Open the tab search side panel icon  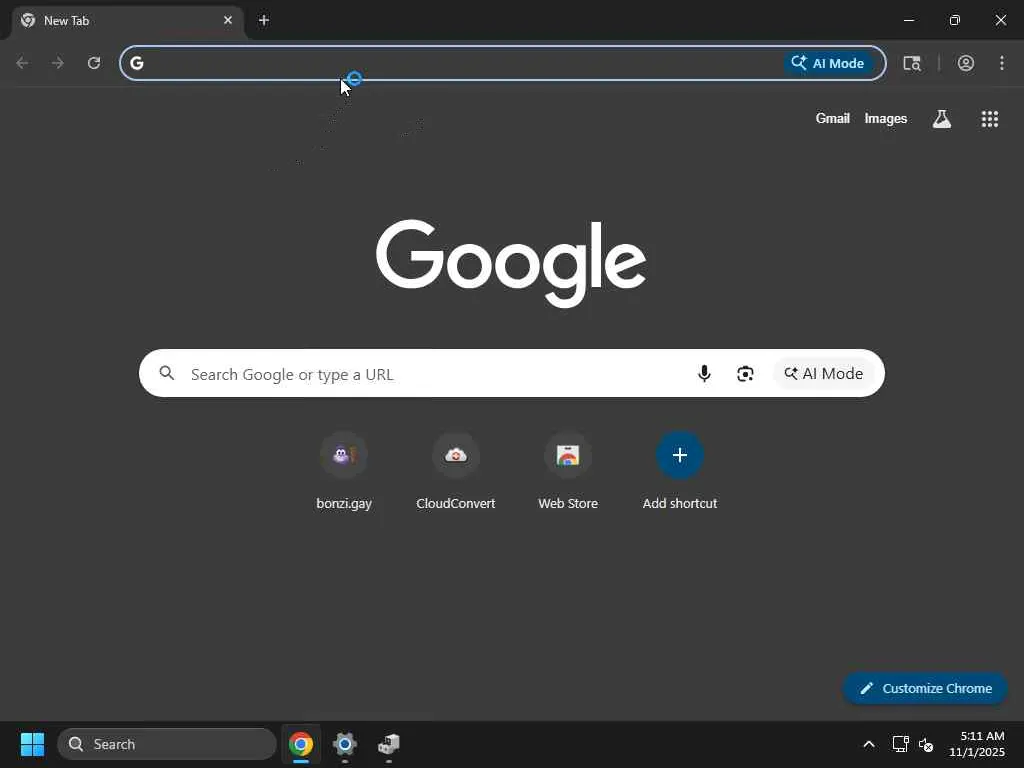tap(912, 63)
